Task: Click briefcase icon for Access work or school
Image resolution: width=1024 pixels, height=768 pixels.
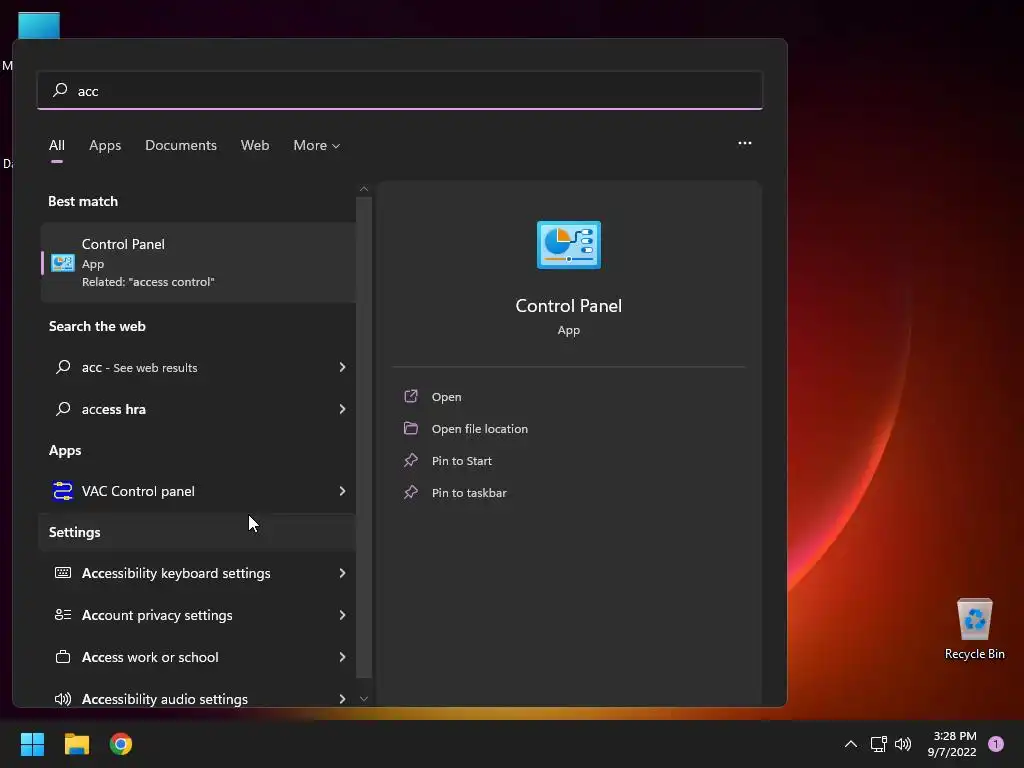Action: tap(63, 656)
